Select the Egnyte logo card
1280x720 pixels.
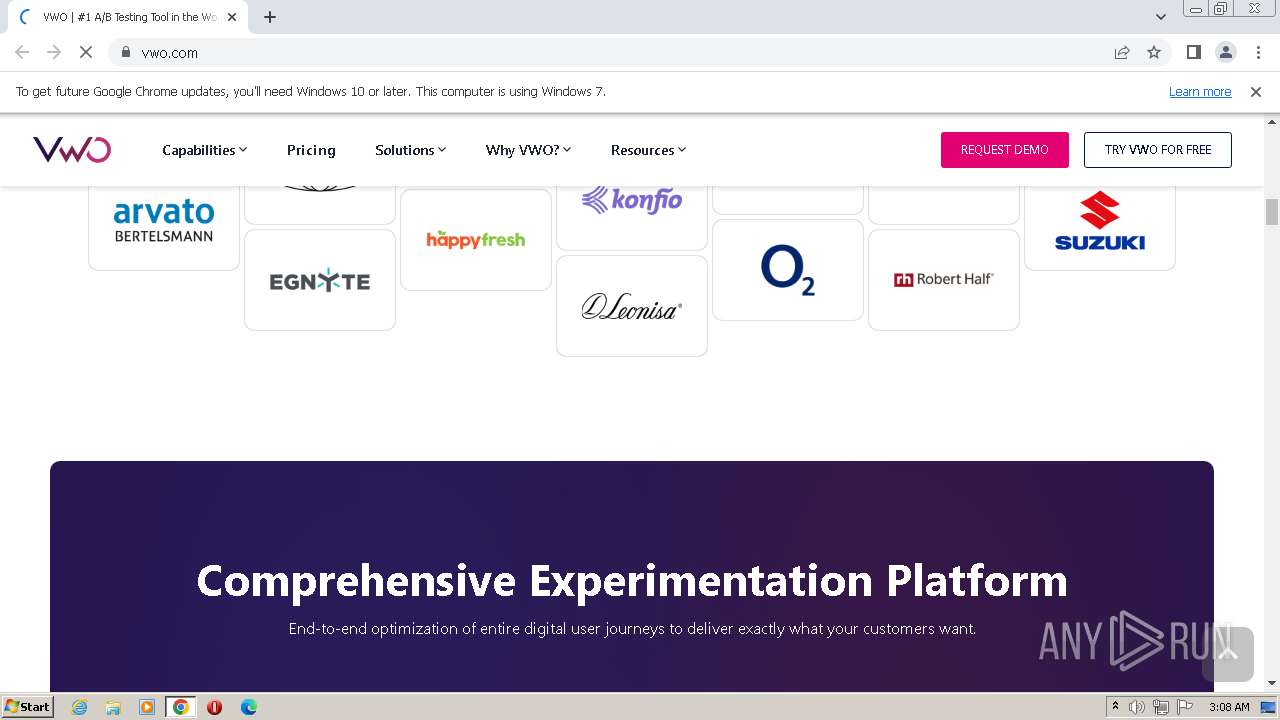(320, 280)
